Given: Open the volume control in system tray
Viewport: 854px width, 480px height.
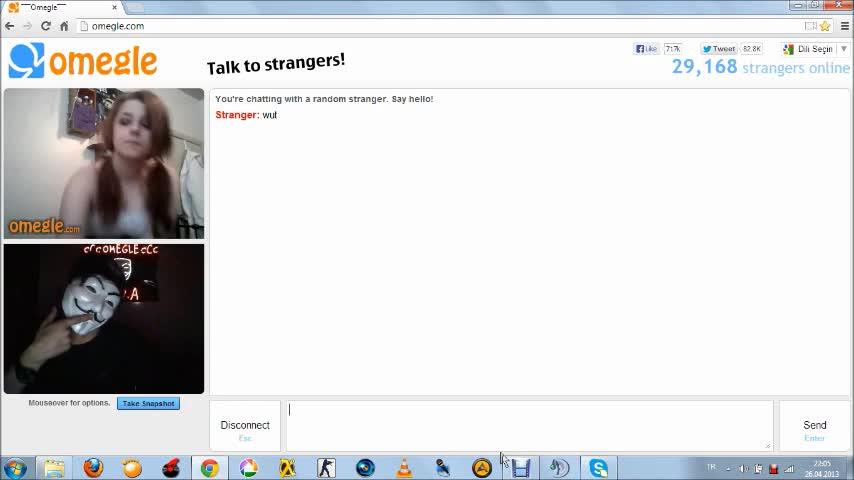Looking at the screenshot, I should (743, 469).
